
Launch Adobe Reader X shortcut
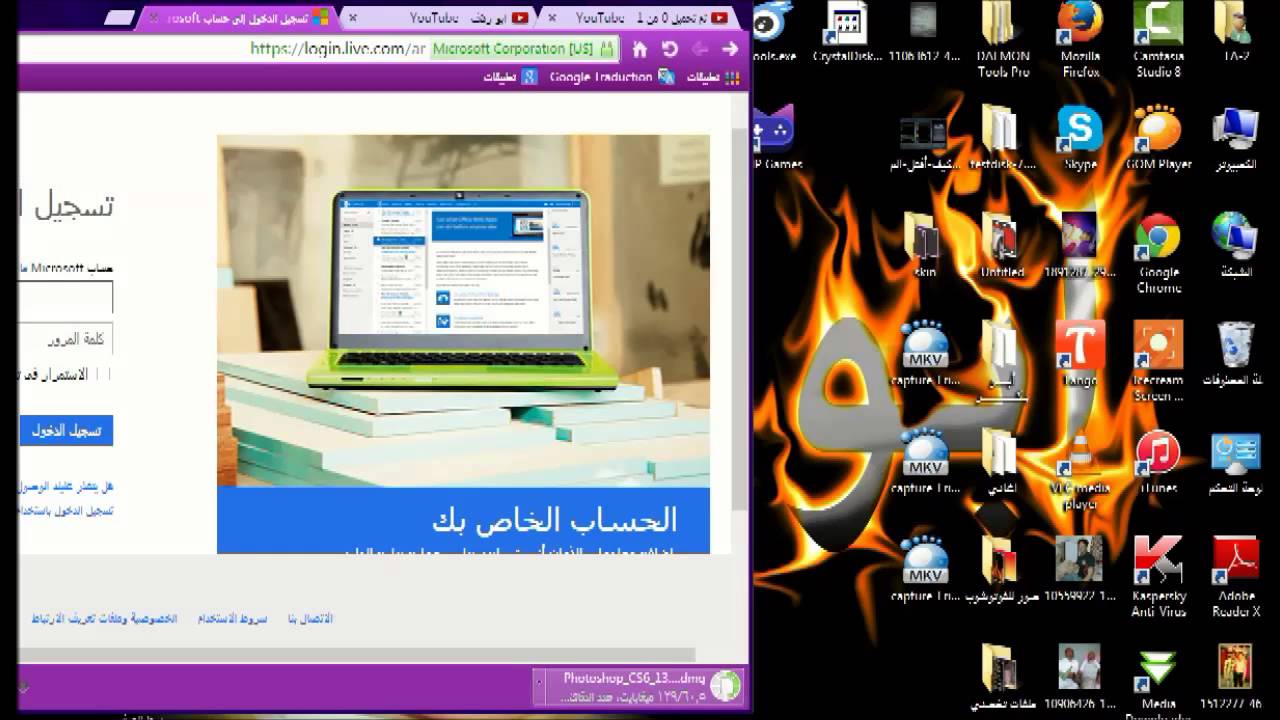[x=1236, y=577]
